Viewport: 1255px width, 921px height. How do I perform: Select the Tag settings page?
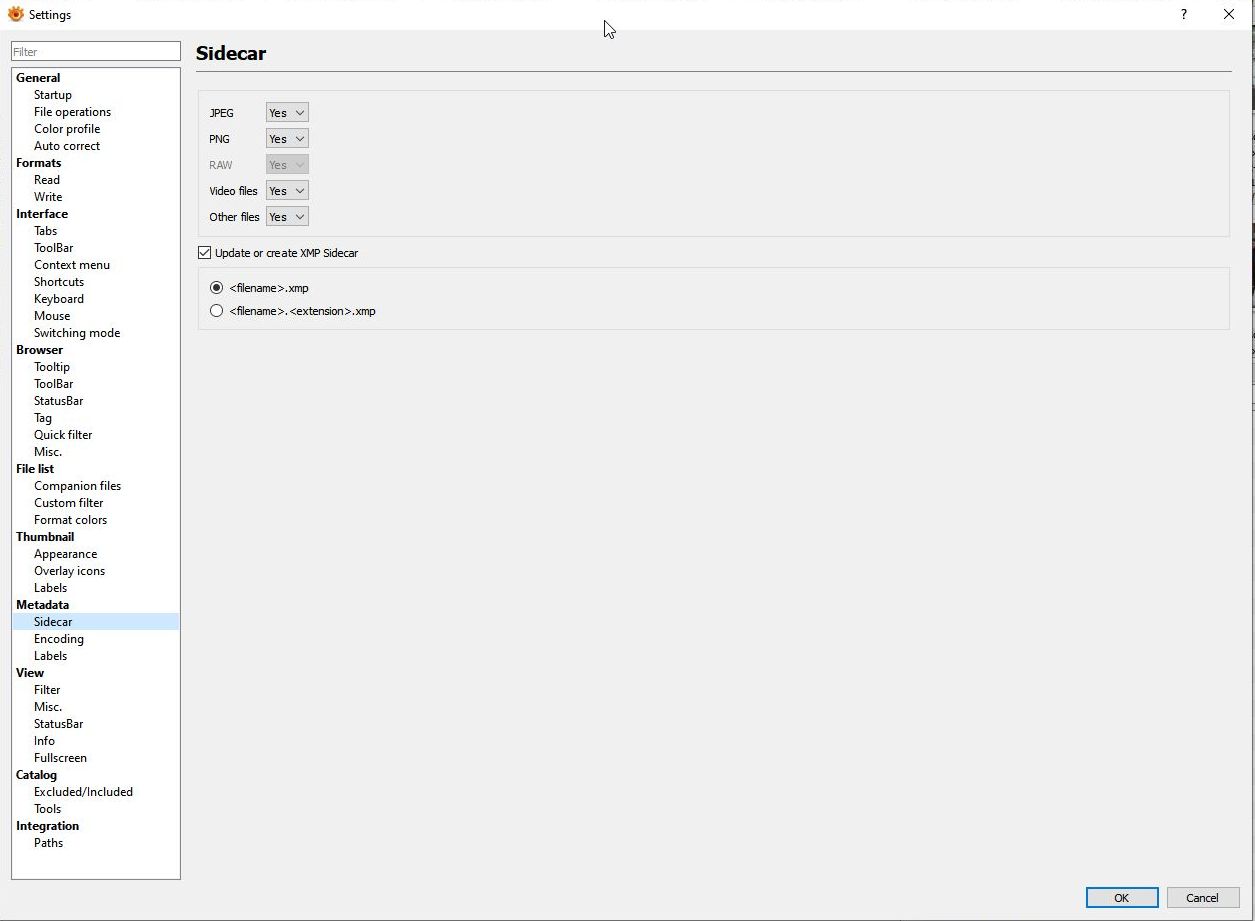[43, 418]
